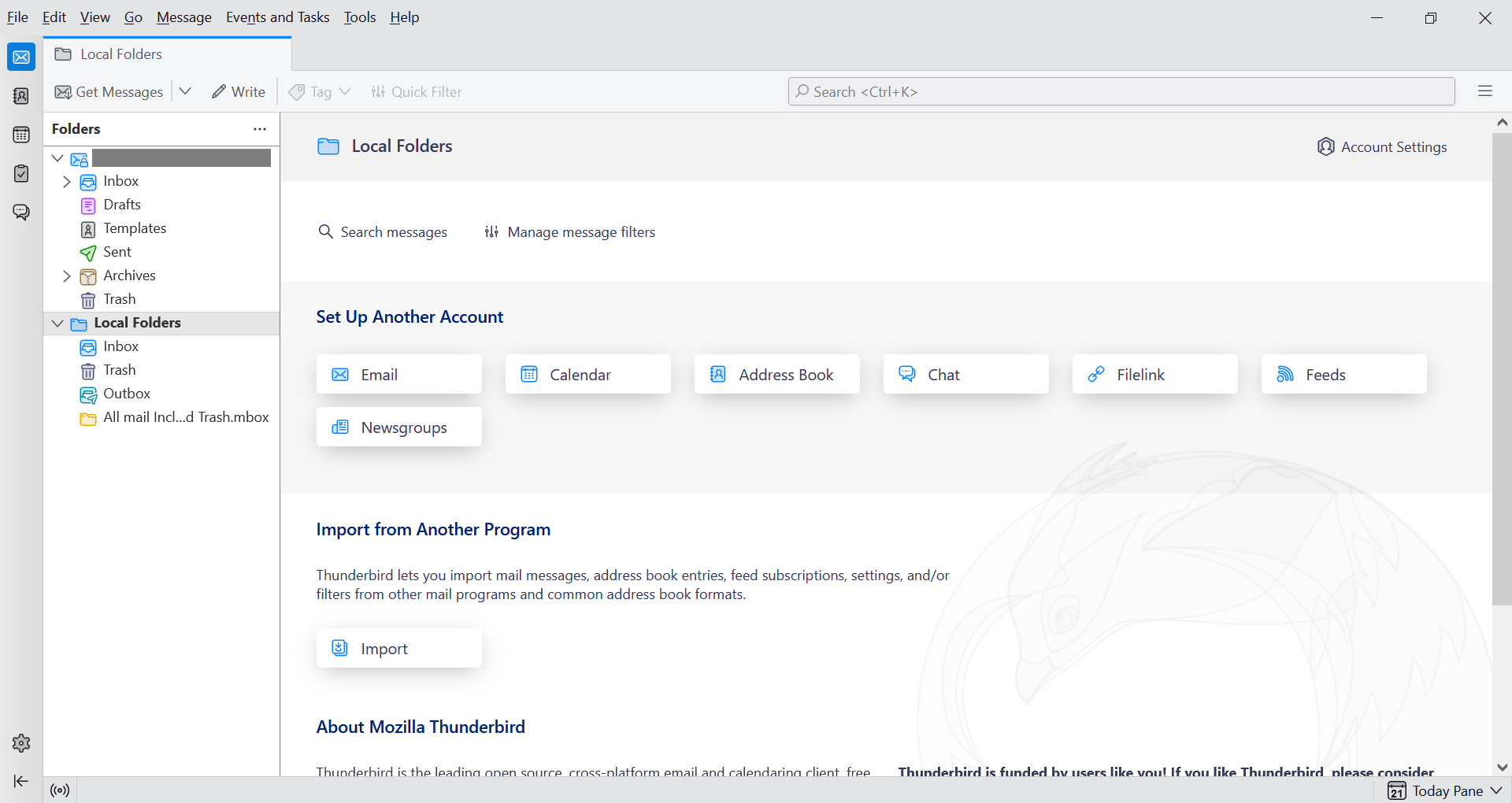
Task: Open the Go menu
Action: pyautogui.click(x=133, y=17)
